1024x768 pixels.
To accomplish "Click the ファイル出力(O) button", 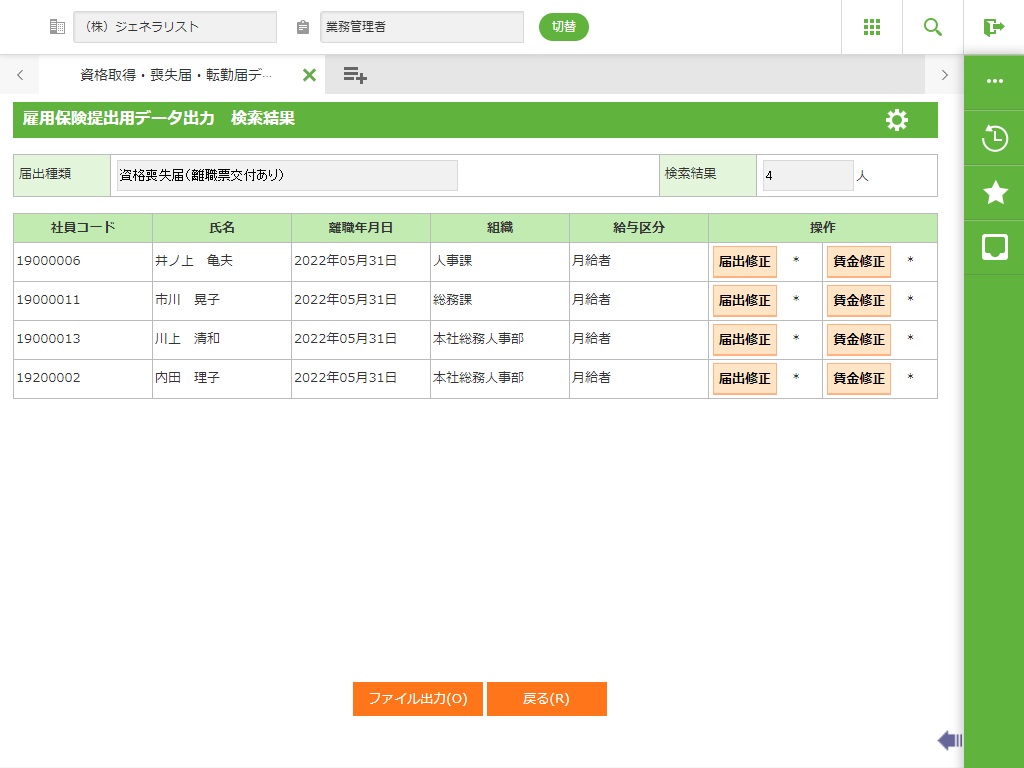I will (x=418, y=699).
